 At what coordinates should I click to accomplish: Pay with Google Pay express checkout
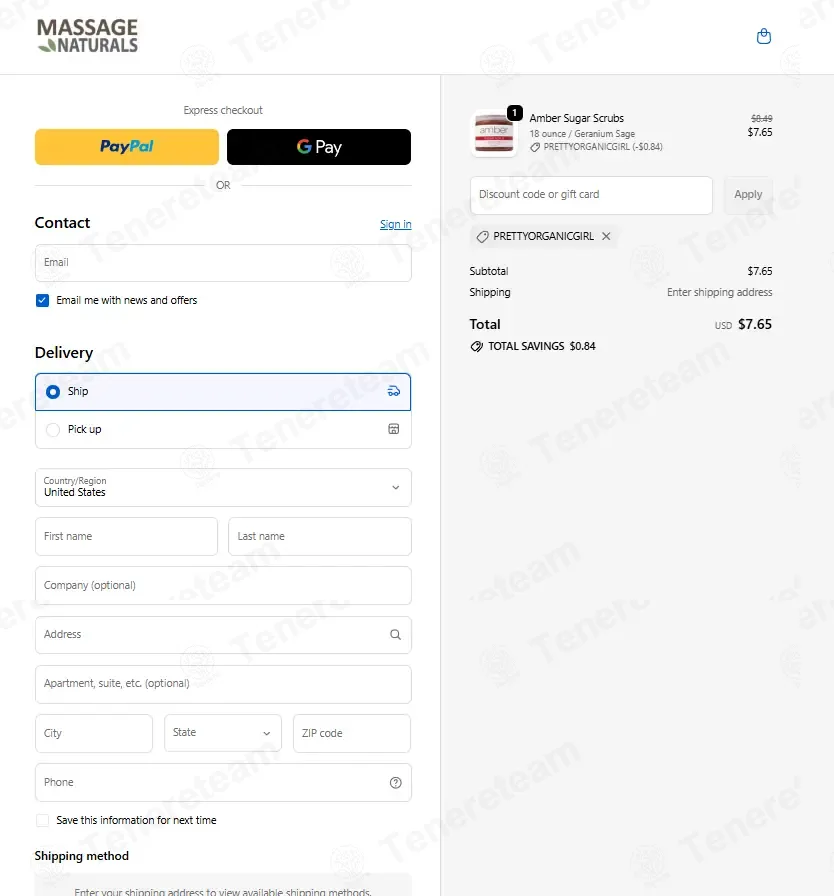319,147
